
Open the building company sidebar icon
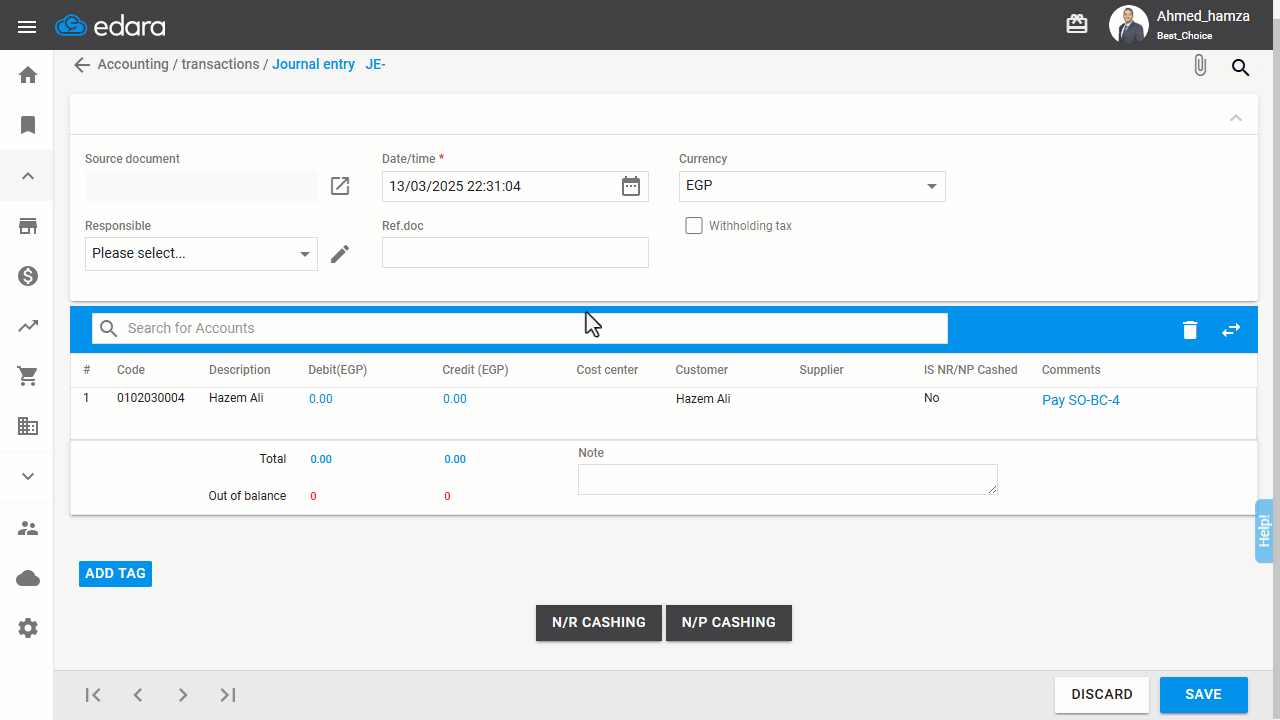pyautogui.click(x=28, y=426)
